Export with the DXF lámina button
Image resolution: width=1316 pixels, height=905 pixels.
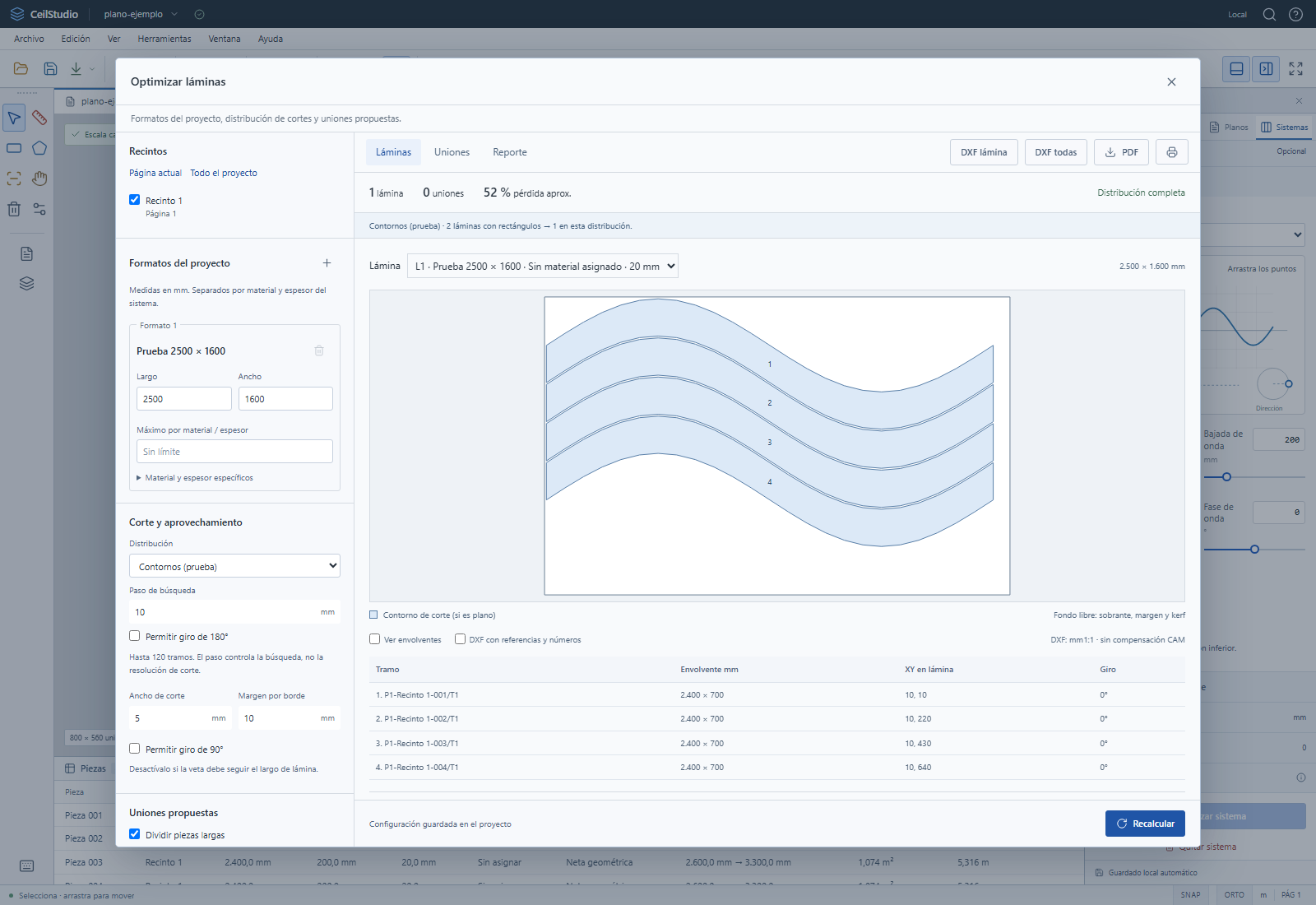click(984, 152)
